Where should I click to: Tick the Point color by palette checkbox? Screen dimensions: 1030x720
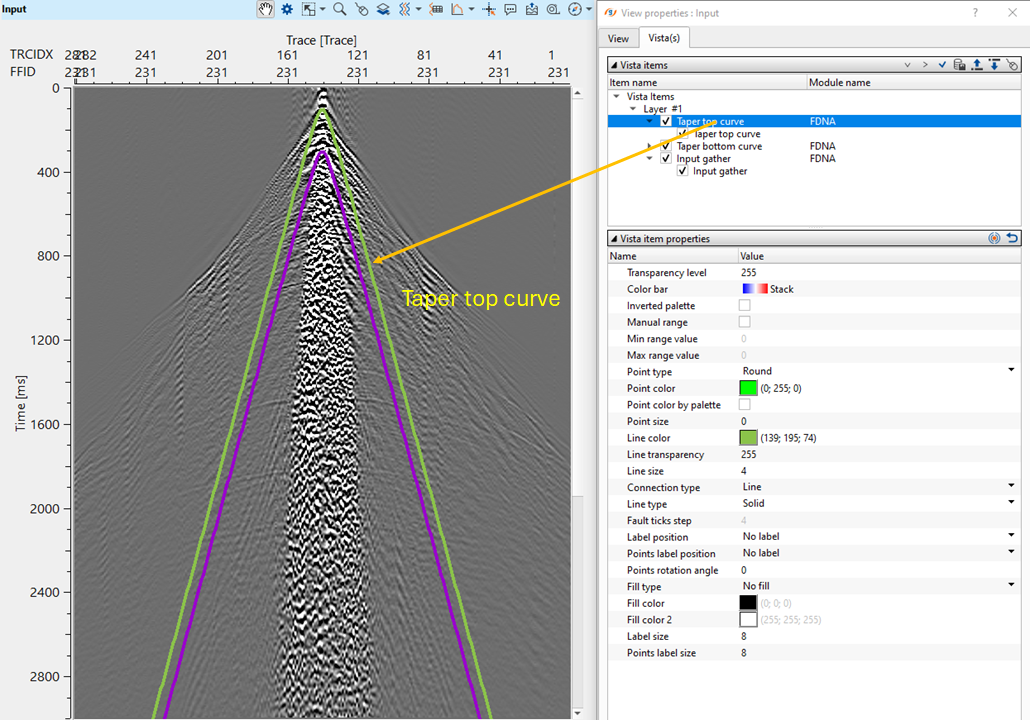[744, 405]
